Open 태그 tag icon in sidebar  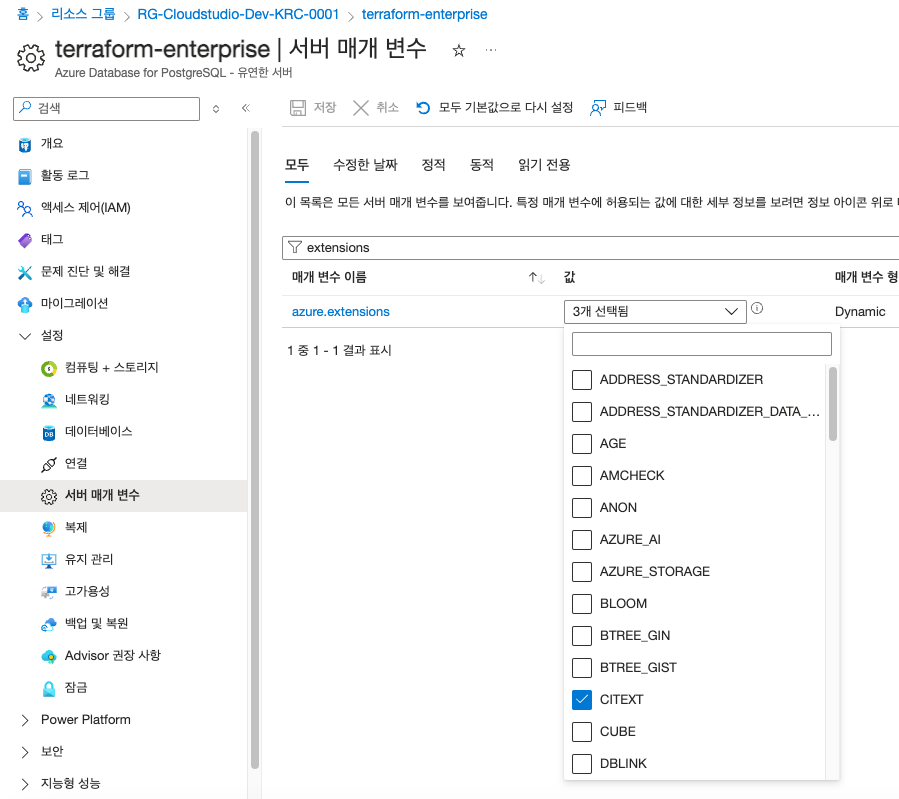click(x=25, y=240)
